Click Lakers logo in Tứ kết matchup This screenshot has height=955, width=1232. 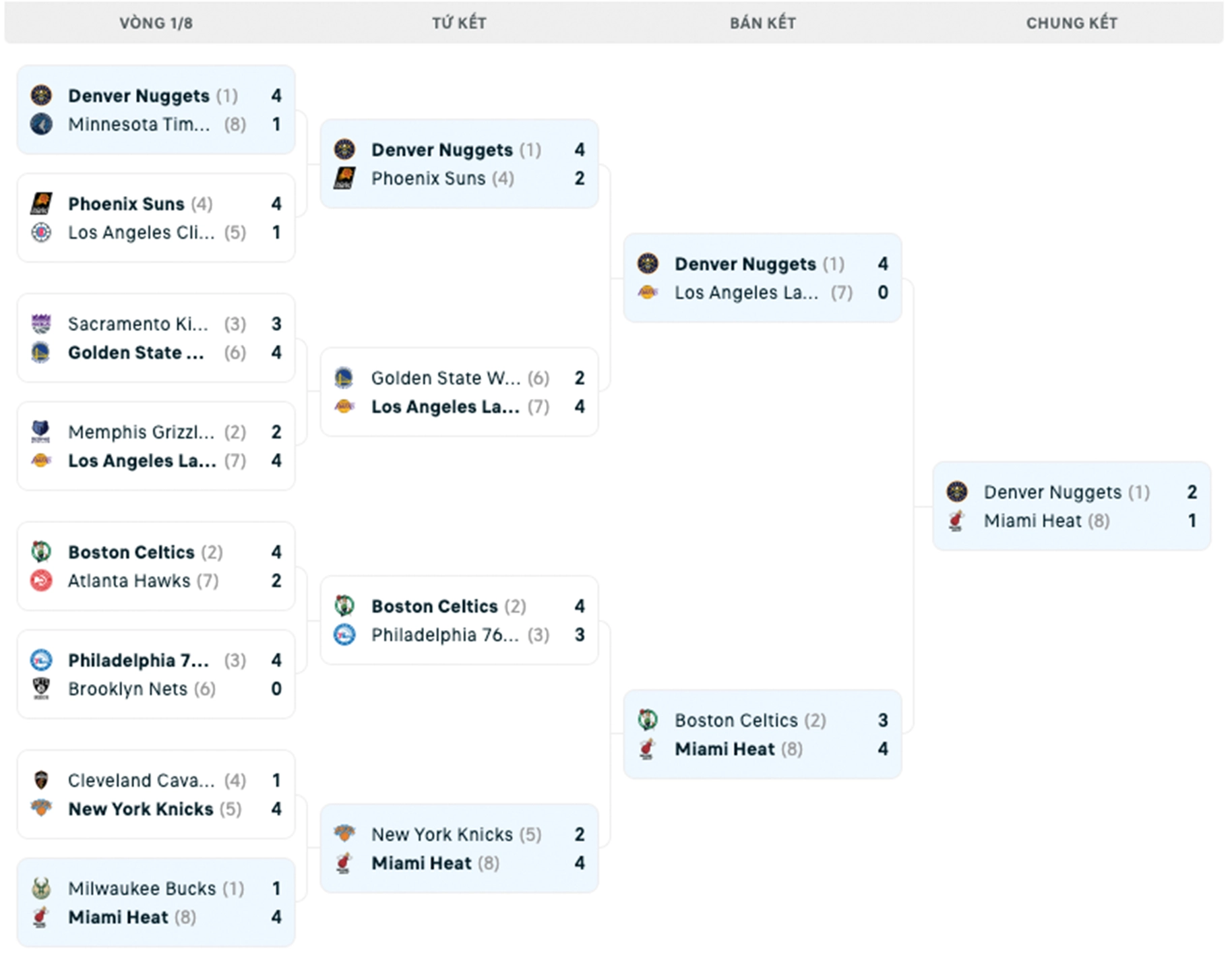point(344,406)
